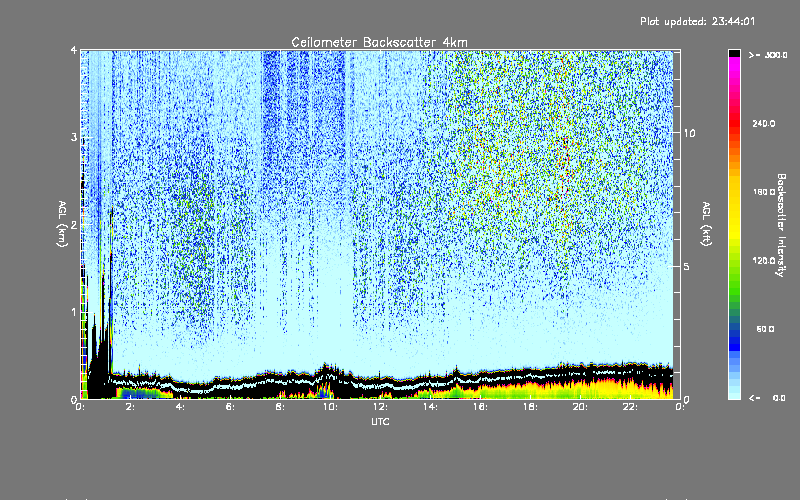The height and width of the screenshot is (500, 800).
Task: Click the "12:" UTC time tick
Action: [380, 407]
